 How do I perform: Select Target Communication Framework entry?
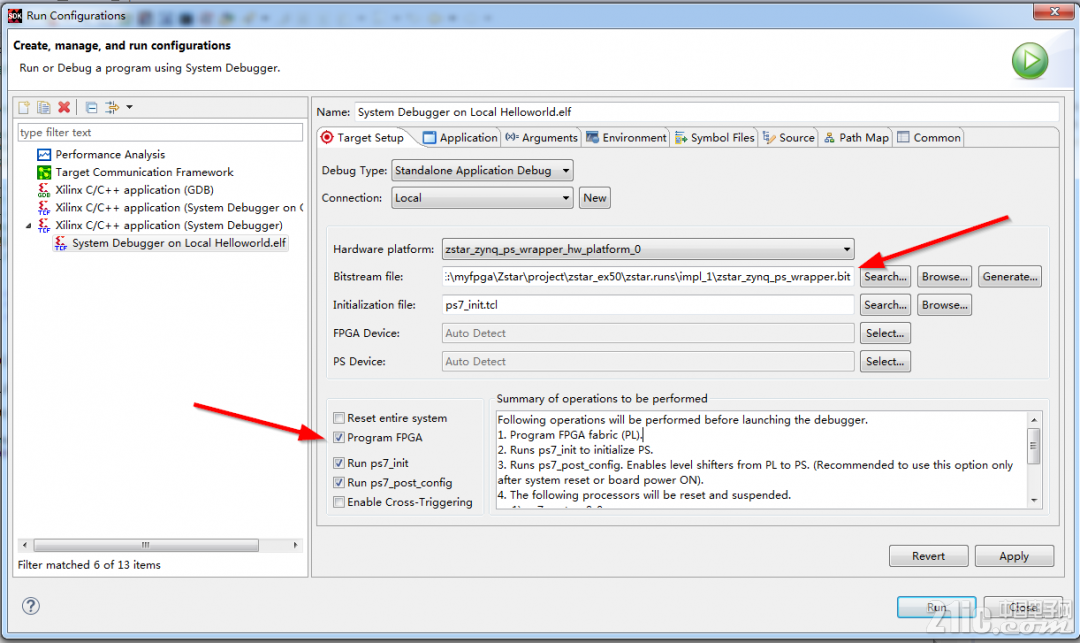(144, 172)
